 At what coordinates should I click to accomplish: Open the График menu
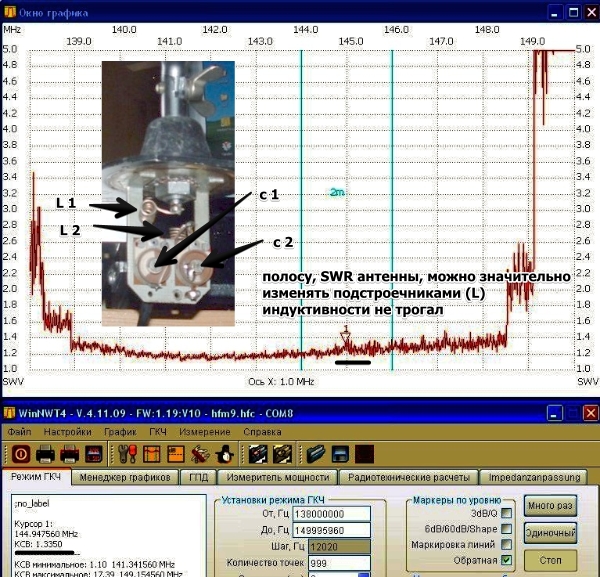120,432
